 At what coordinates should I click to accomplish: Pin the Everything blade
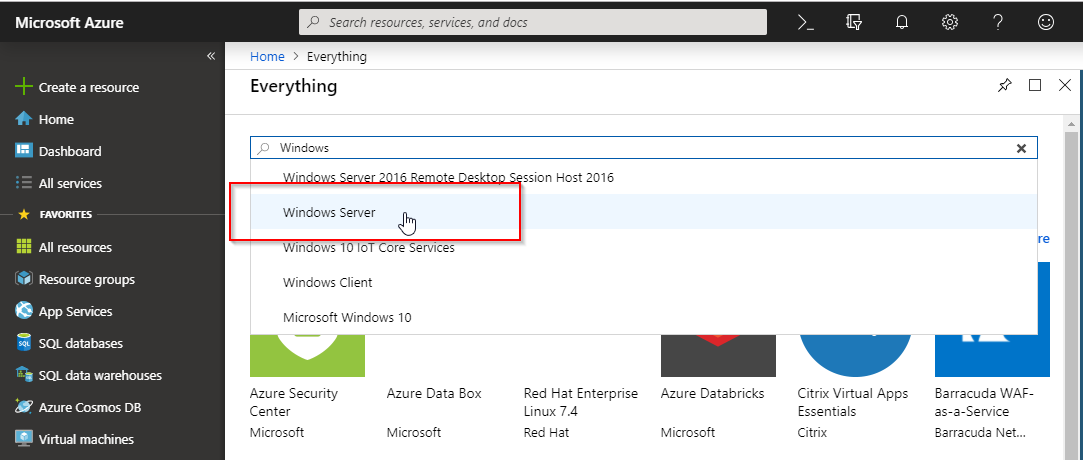(x=1004, y=86)
